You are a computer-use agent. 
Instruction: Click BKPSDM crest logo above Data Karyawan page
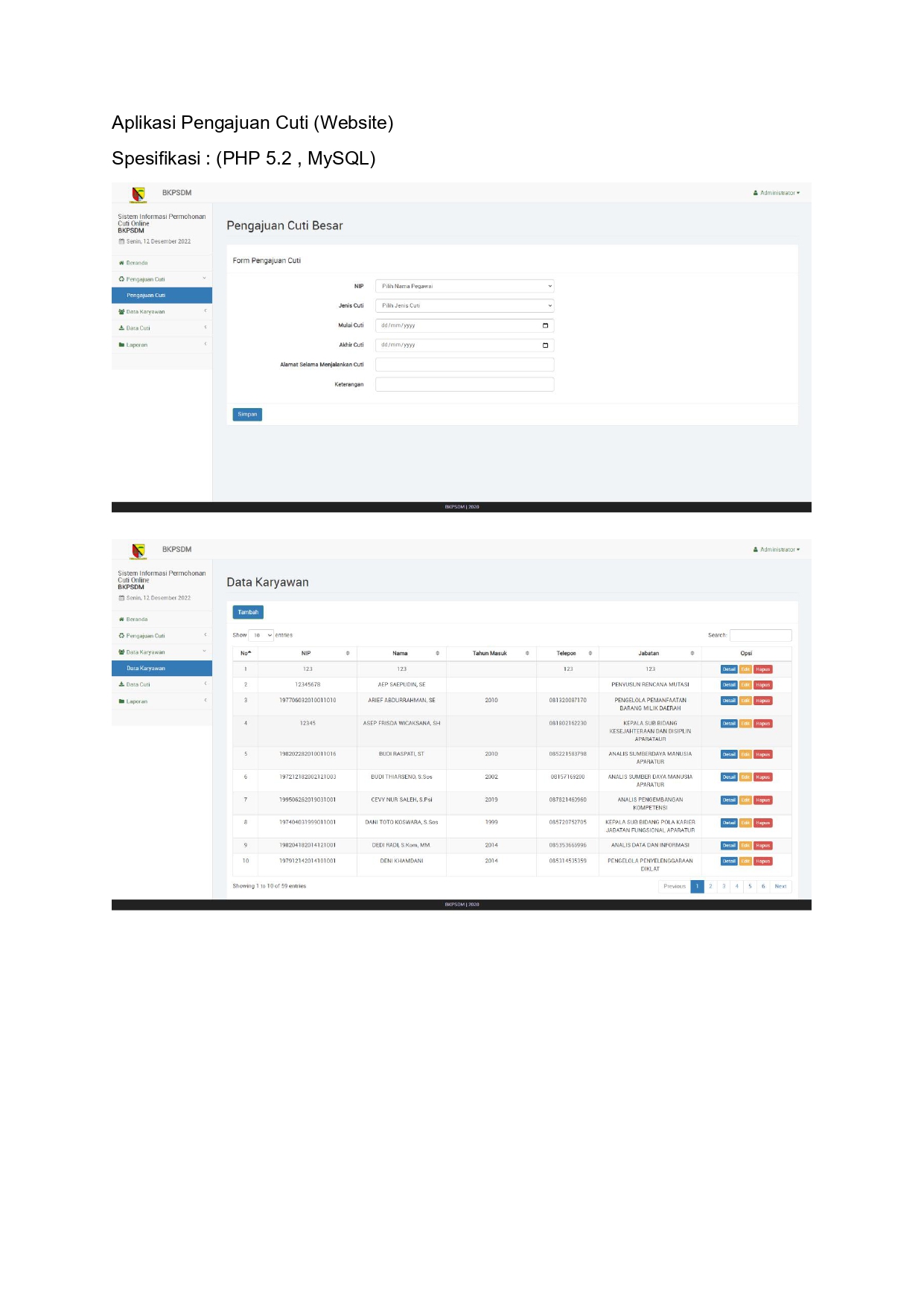(x=138, y=550)
